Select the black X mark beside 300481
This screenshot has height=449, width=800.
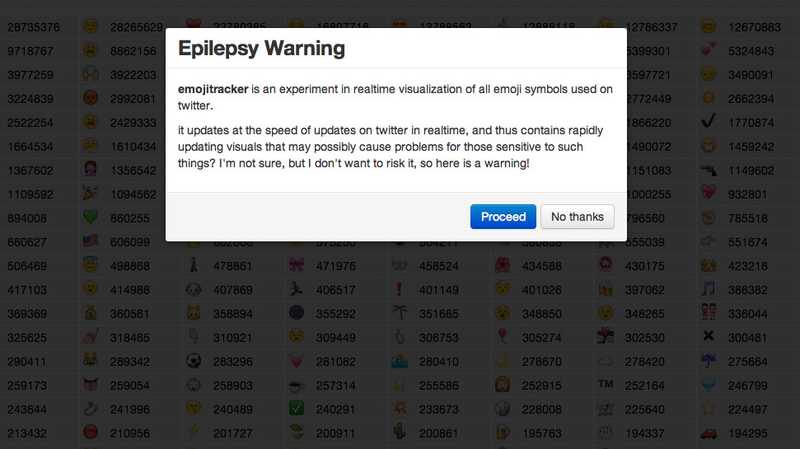[708, 336]
